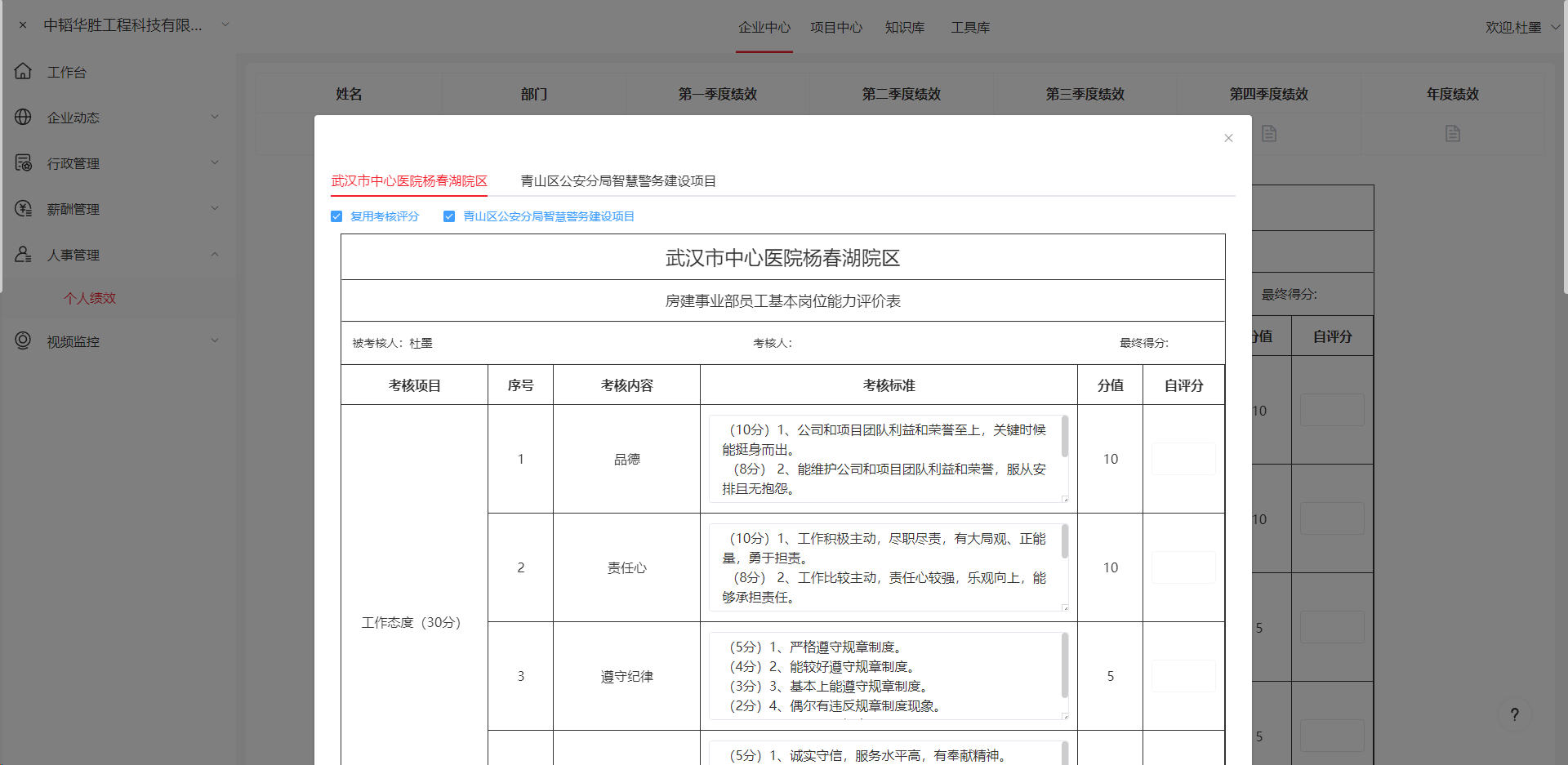Switch to 青山区公安分局智慧警务建设项目 tab
This screenshot has width=1568, height=765.
click(618, 181)
